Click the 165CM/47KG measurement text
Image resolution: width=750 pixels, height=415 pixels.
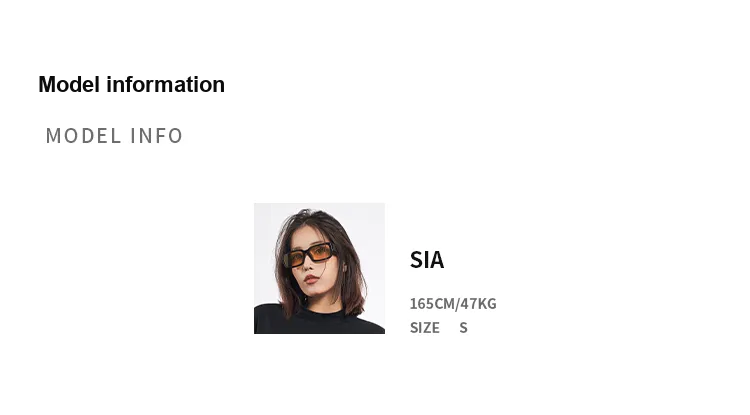pyautogui.click(x=453, y=303)
